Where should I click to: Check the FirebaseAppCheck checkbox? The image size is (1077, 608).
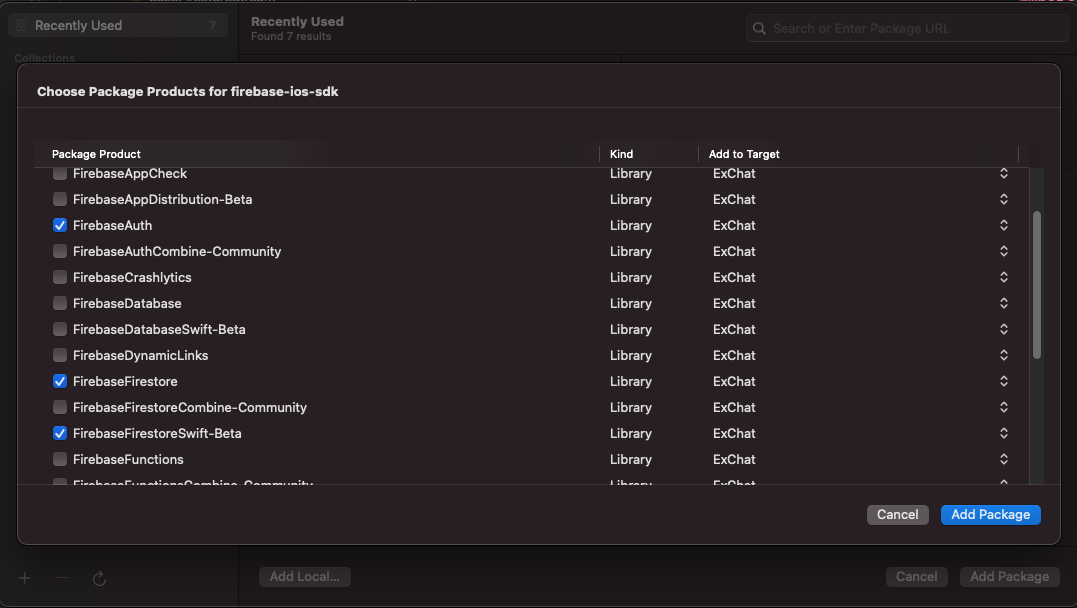60,174
